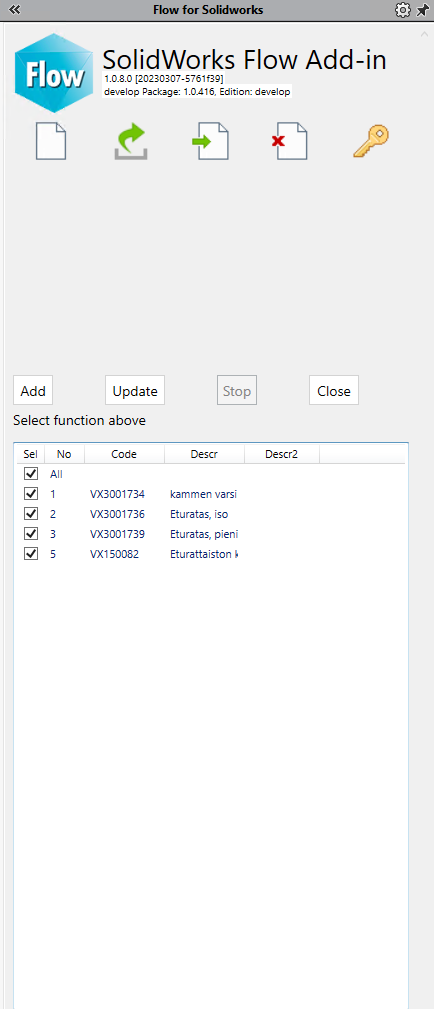Viewport: 434px width, 1009px height.
Task: Select the Eturatas, pieni list row
Action: click(210, 534)
